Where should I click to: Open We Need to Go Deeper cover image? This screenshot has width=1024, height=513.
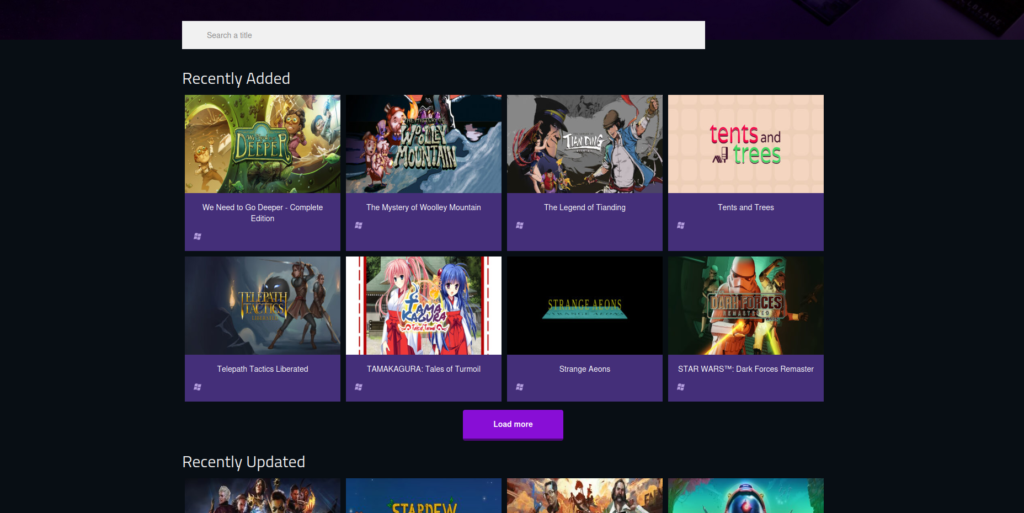[x=263, y=144]
